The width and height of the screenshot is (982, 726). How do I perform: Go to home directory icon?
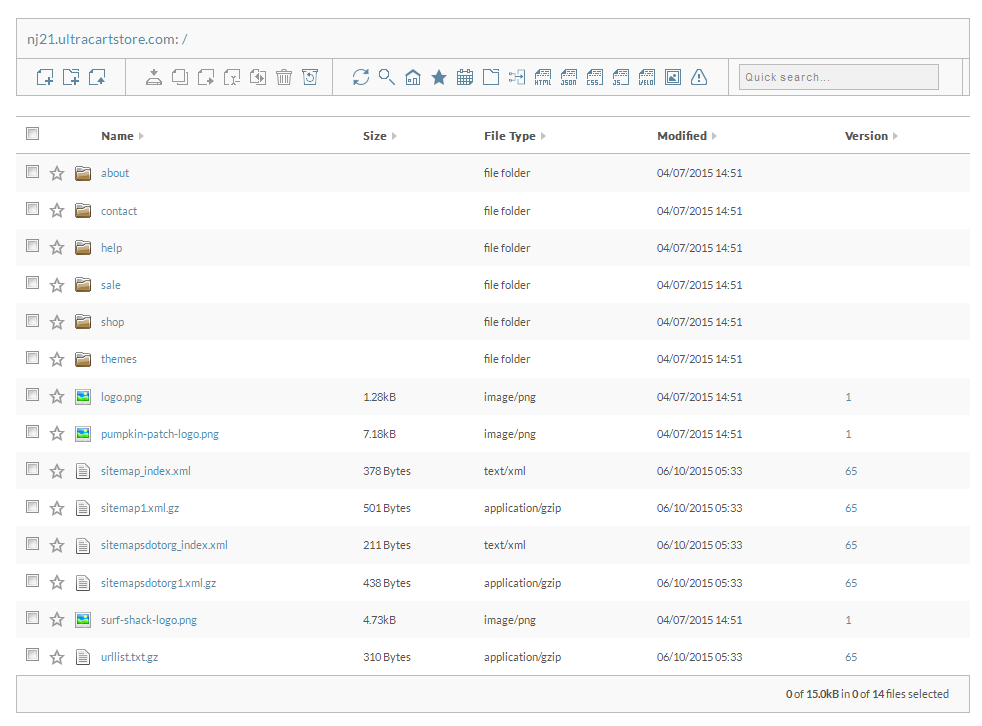(413, 77)
